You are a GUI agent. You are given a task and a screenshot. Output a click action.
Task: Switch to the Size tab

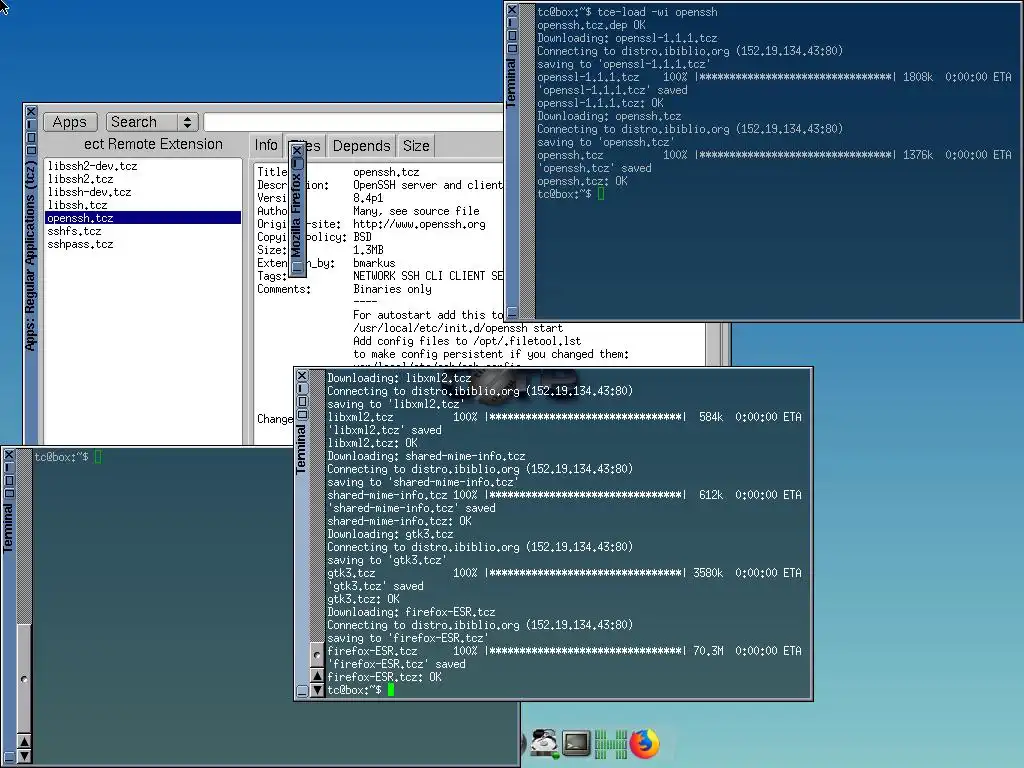click(x=416, y=146)
